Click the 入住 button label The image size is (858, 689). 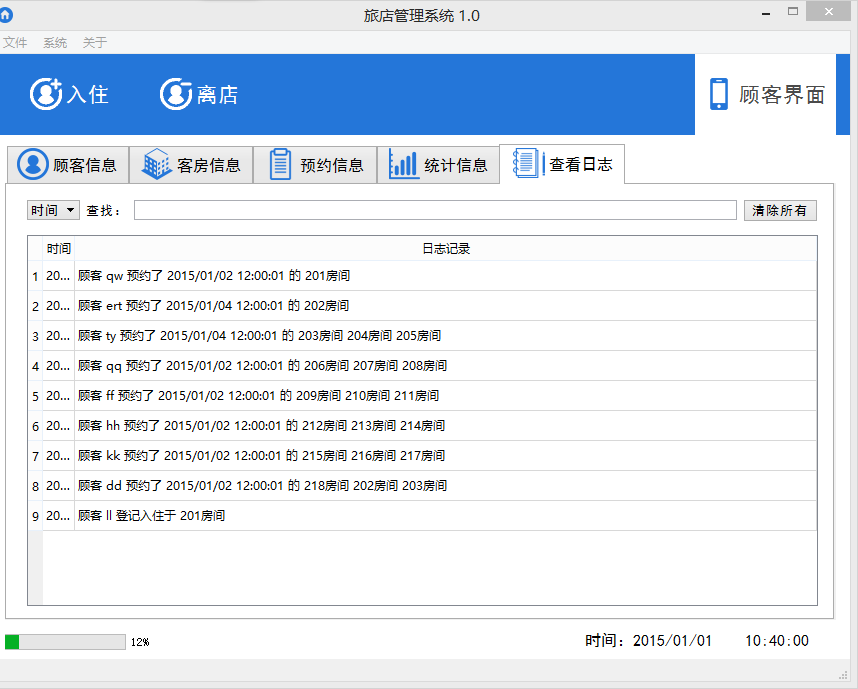click(88, 94)
